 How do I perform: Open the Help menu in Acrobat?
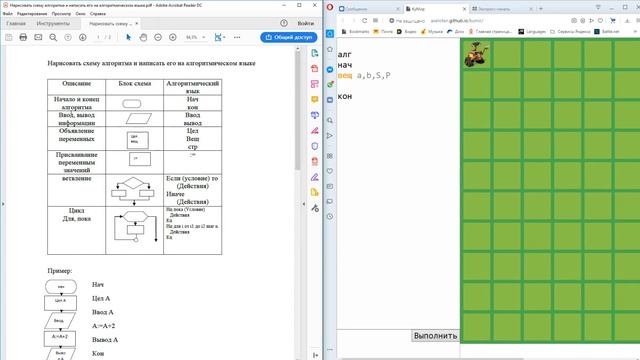click(98, 13)
